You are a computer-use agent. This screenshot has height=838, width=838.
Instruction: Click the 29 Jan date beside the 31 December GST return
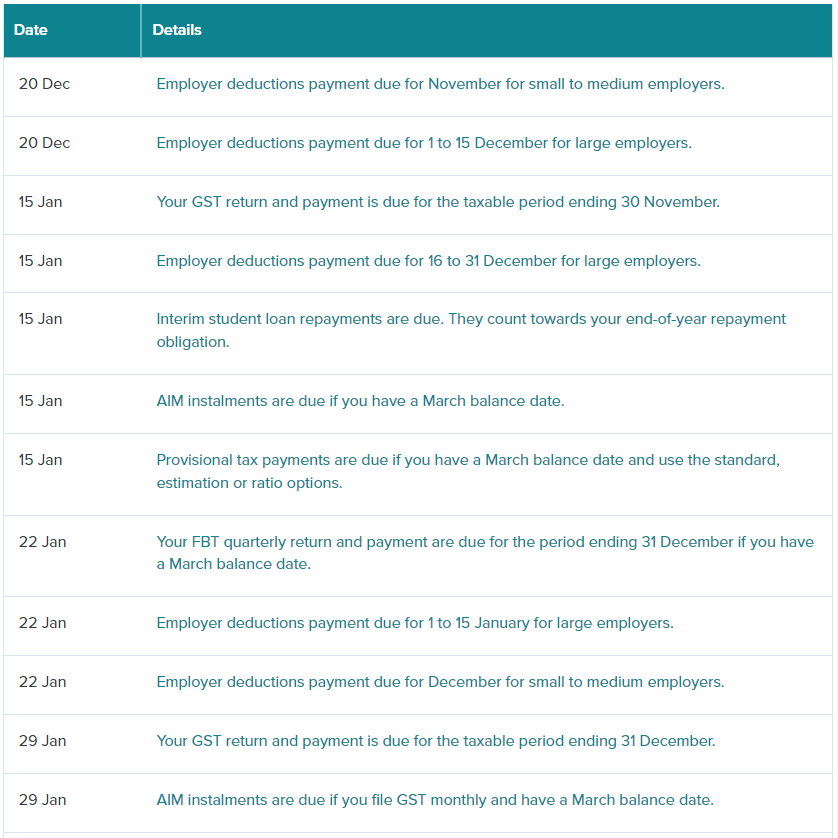click(42, 741)
